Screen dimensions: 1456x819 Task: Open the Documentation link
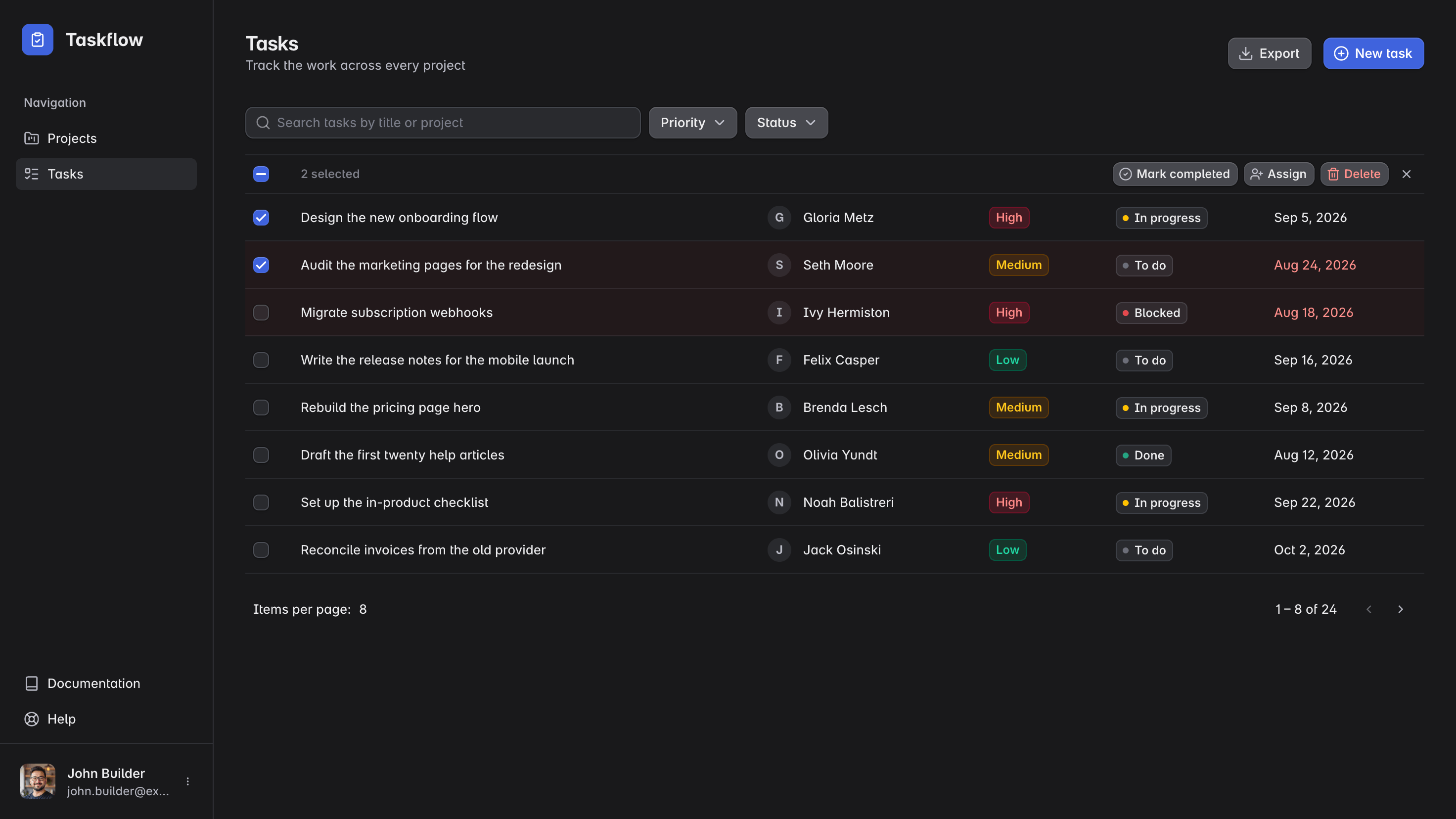pyautogui.click(x=106, y=683)
